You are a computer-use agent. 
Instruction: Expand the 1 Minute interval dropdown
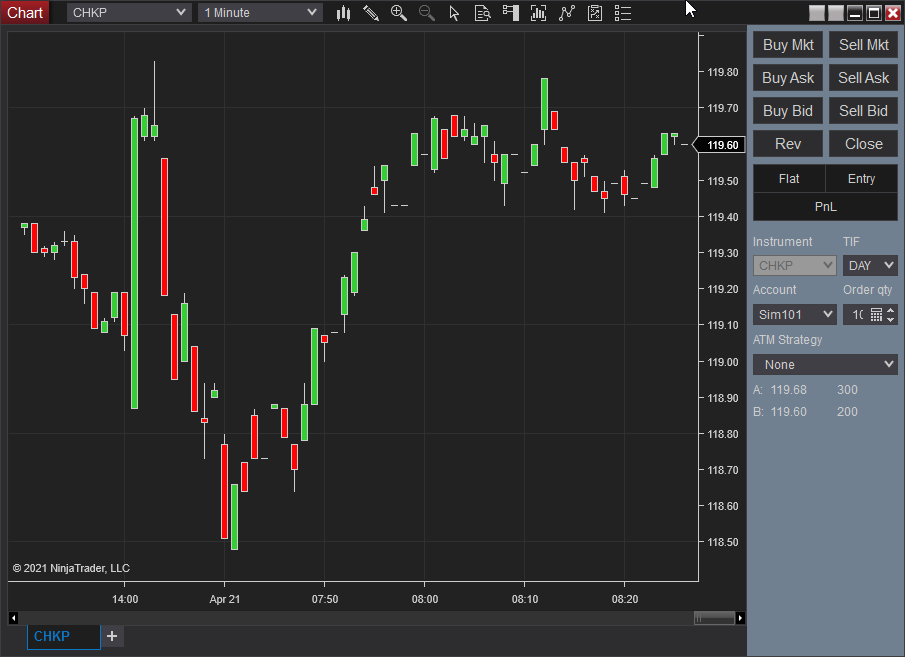(260, 12)
